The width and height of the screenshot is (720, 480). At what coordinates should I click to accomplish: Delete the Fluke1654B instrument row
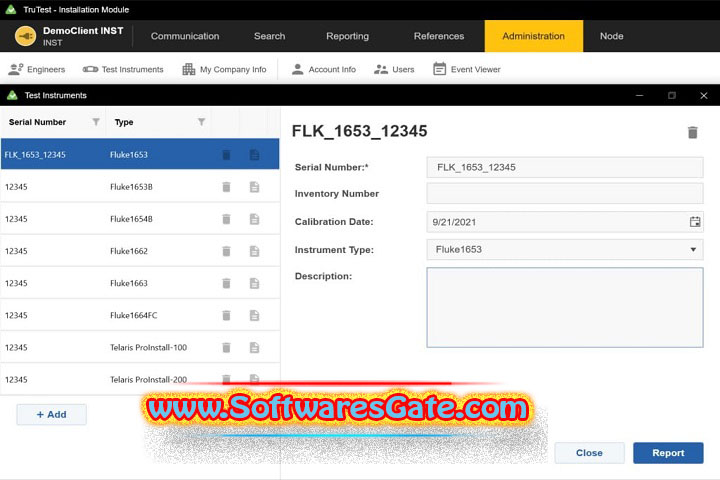pos(226,219)
